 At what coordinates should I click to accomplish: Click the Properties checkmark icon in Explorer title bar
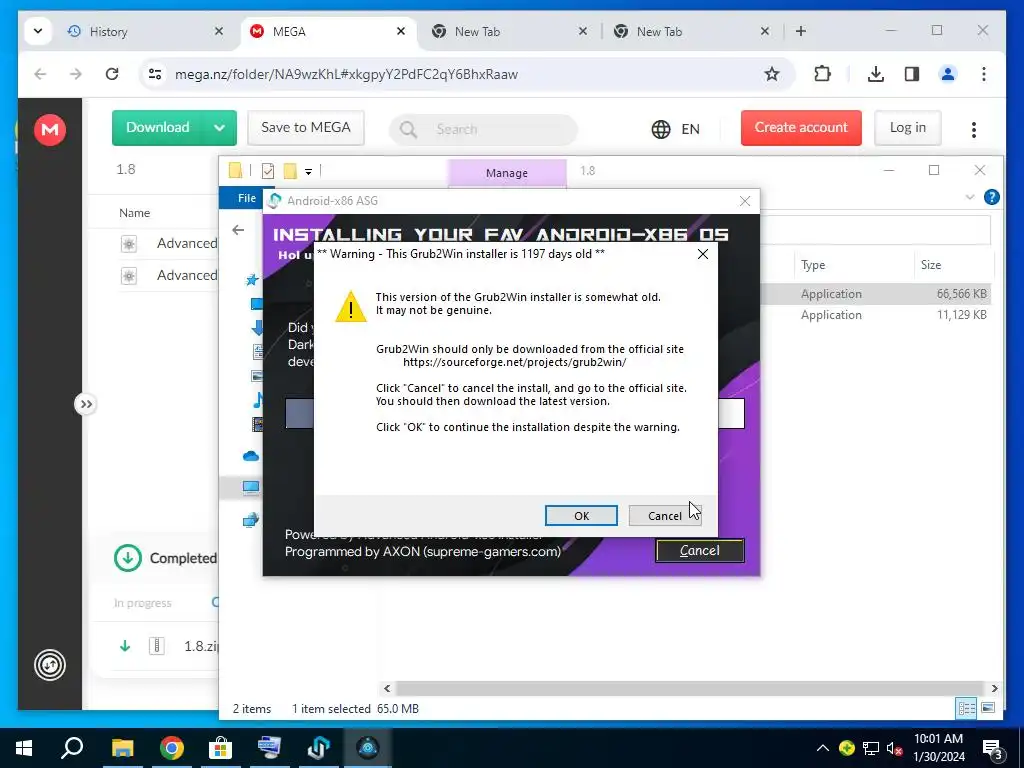click(268, 171)
